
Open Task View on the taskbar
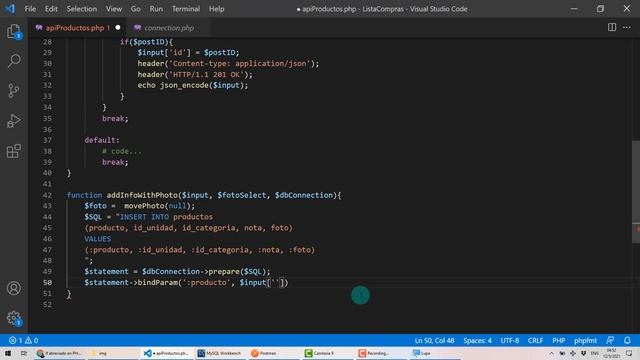coord(24,353)
